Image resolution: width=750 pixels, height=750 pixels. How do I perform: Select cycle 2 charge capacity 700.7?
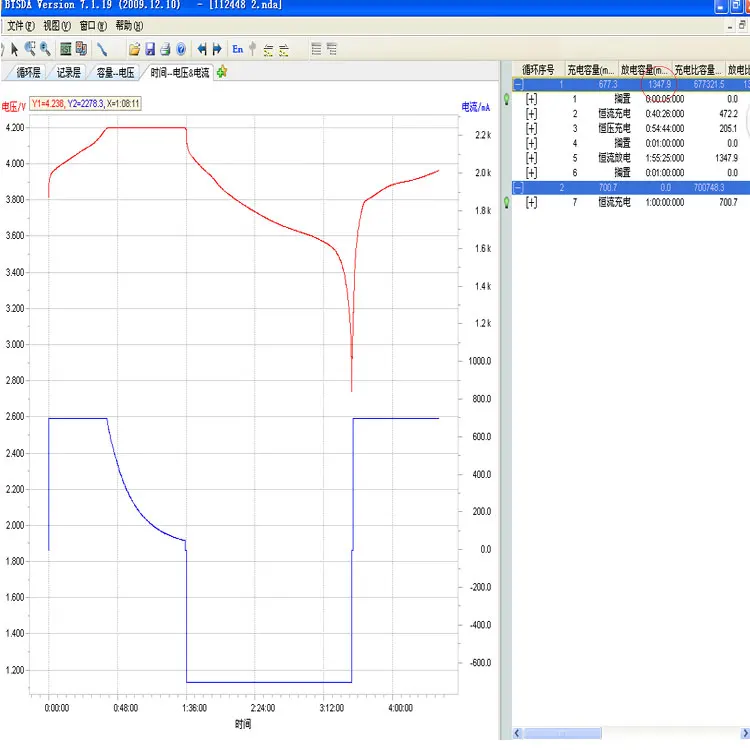click(x=608, y=188)
